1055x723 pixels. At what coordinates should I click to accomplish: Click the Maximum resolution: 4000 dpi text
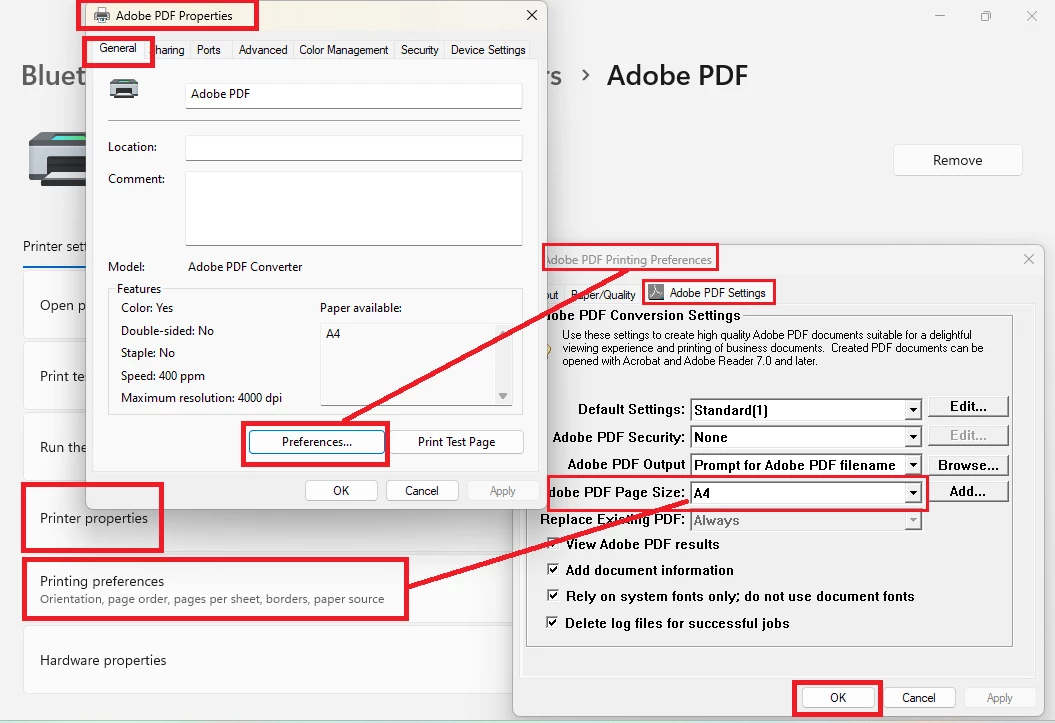coord(201,397)
